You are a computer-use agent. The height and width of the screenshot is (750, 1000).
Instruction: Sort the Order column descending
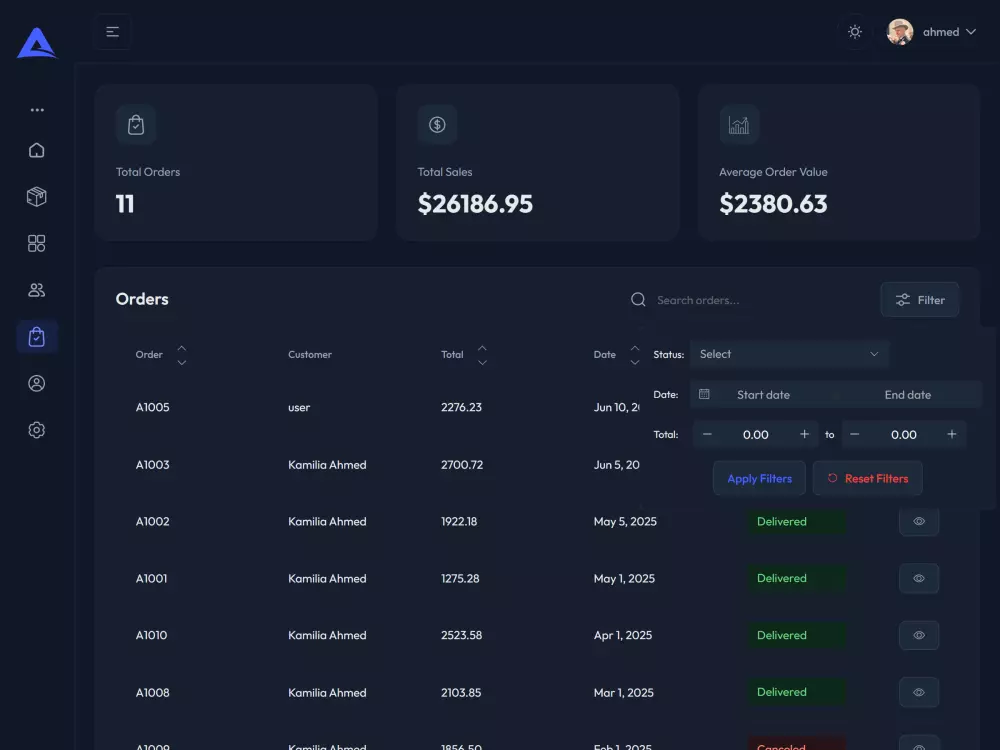[182, 362]
